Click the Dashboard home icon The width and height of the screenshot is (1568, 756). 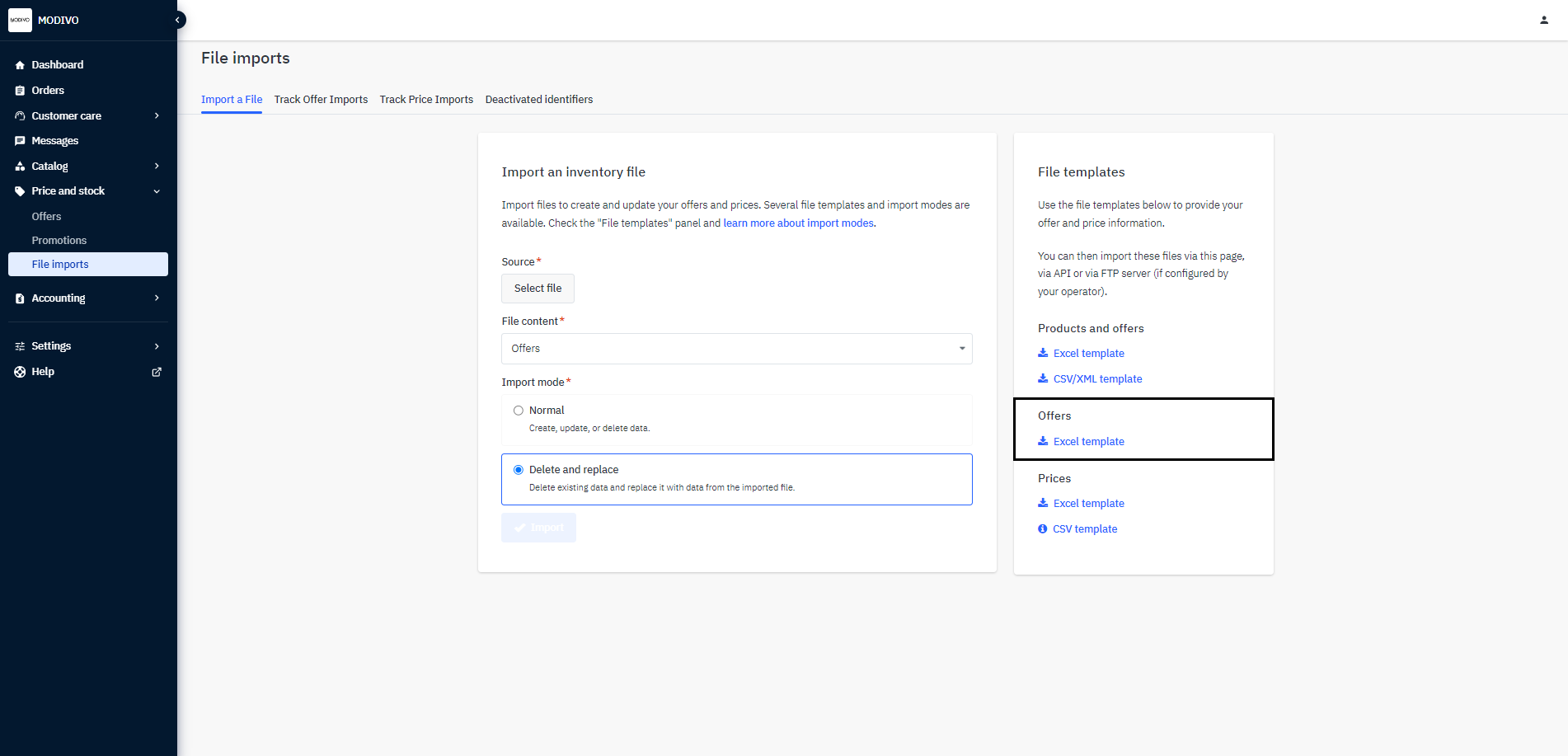pyautogui.click(x=20, y=65)
